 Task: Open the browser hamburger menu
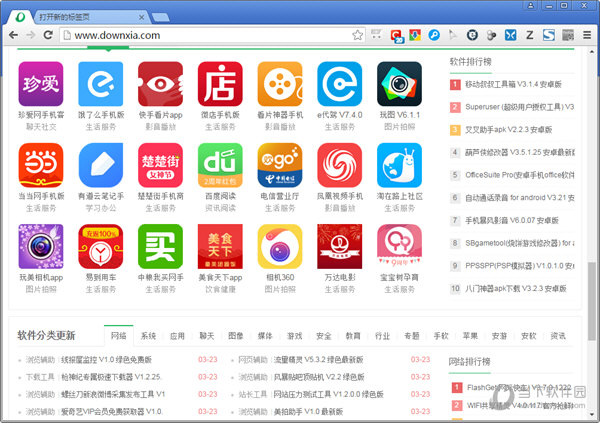pos(587,35)
